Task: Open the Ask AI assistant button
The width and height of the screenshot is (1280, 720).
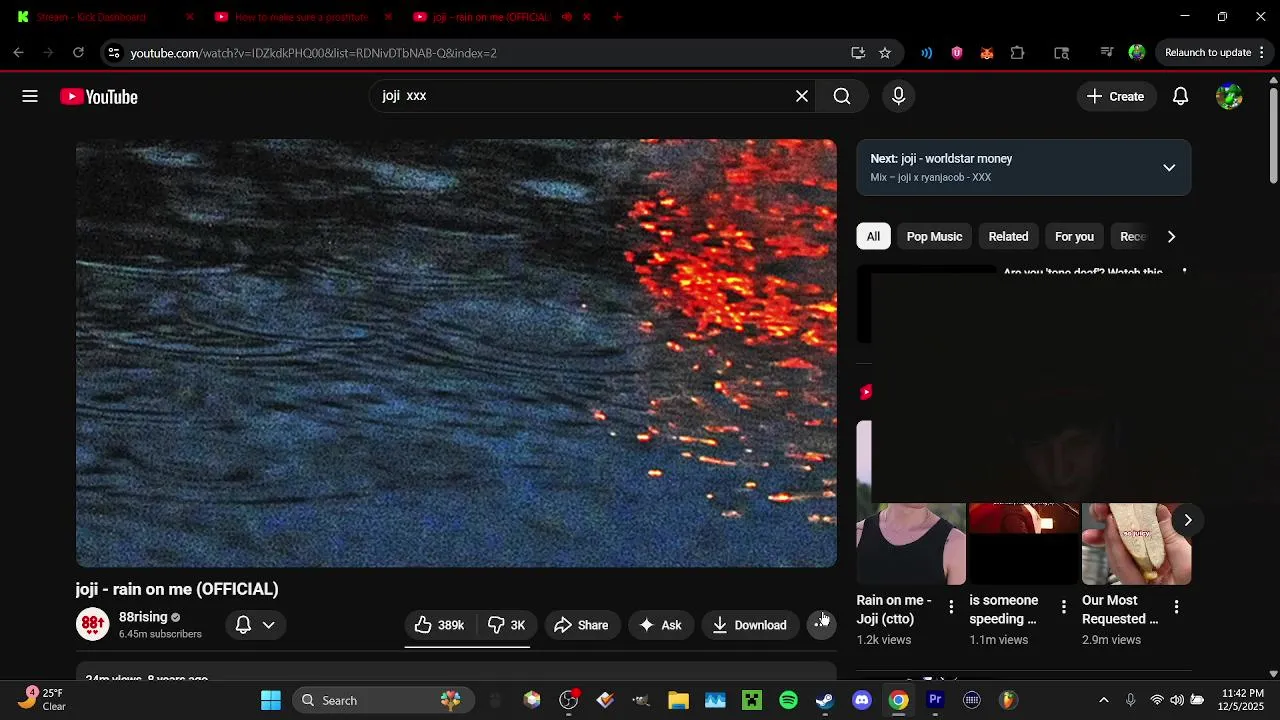Action: (661, 625)
